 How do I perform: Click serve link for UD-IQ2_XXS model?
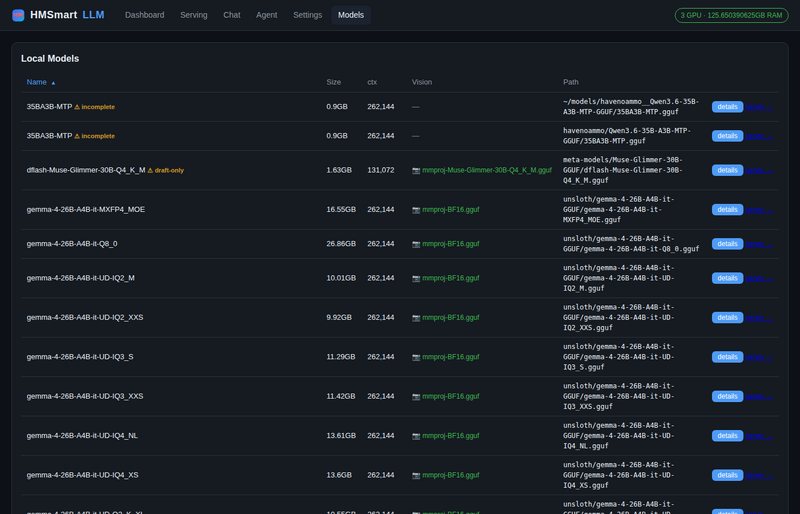click(759, 317)
